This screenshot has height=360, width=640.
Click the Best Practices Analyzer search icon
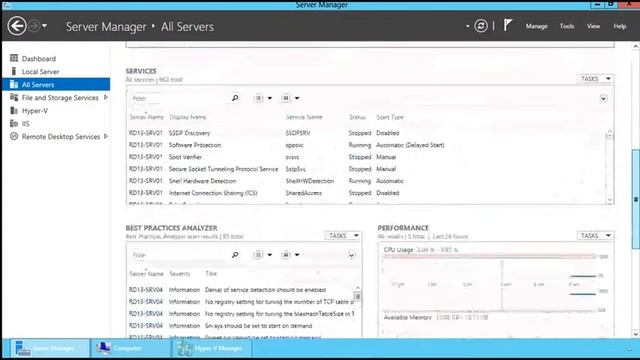235,255
